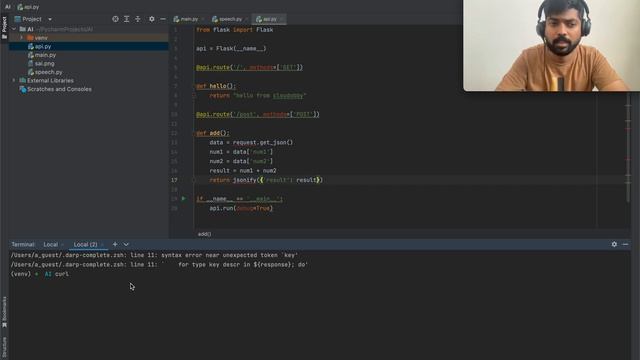Image resolution: width=640 pixels, height=360 pixels.
Task: Click add() breadcrumb below the editor
Action: point(204,234)
